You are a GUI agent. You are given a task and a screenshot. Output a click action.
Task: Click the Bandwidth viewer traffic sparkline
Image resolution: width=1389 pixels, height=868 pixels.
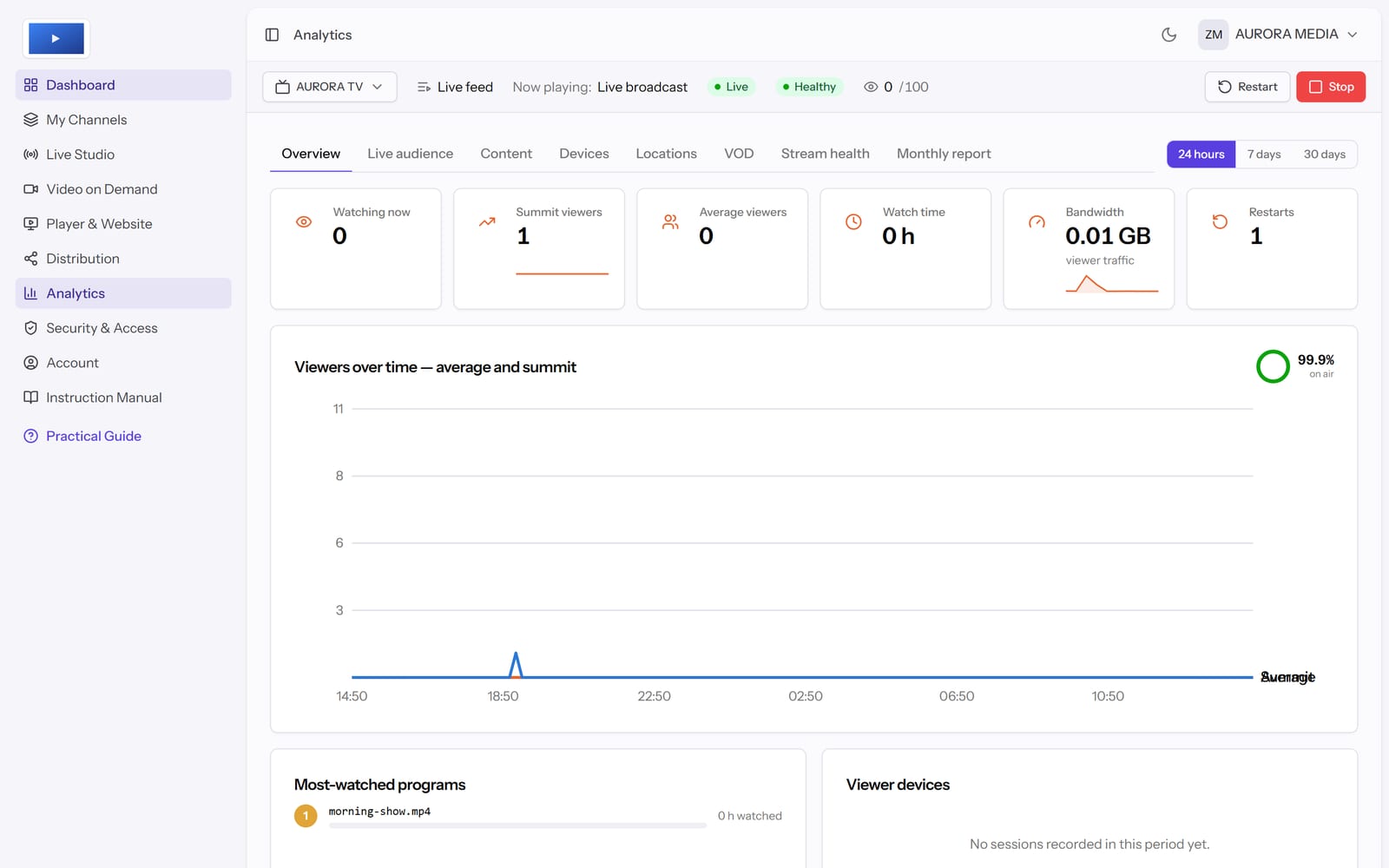[x=1112, y=284]
